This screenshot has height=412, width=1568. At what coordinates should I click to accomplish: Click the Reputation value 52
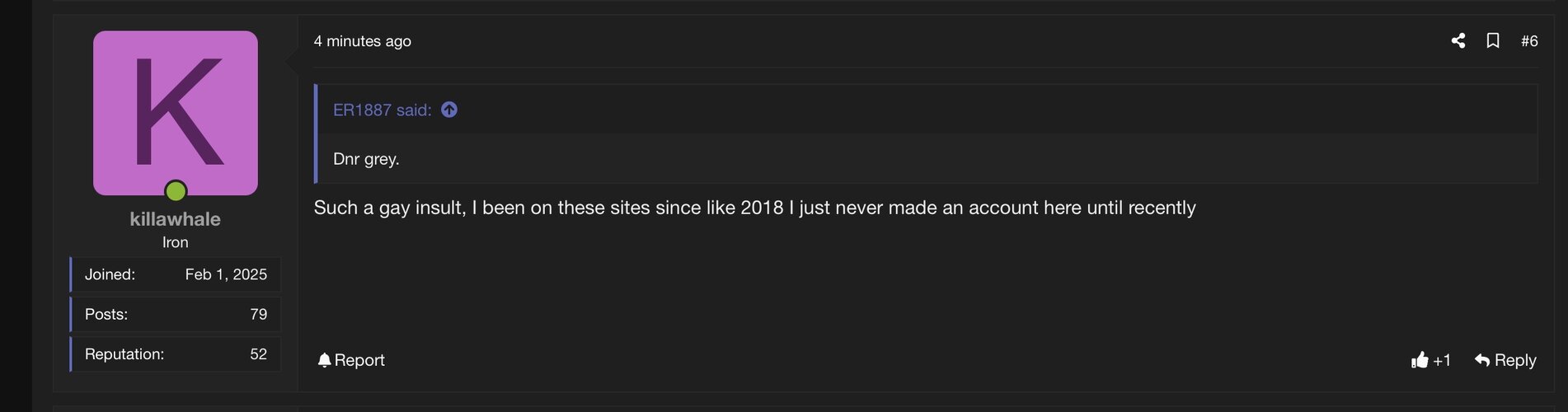point(259,354)
